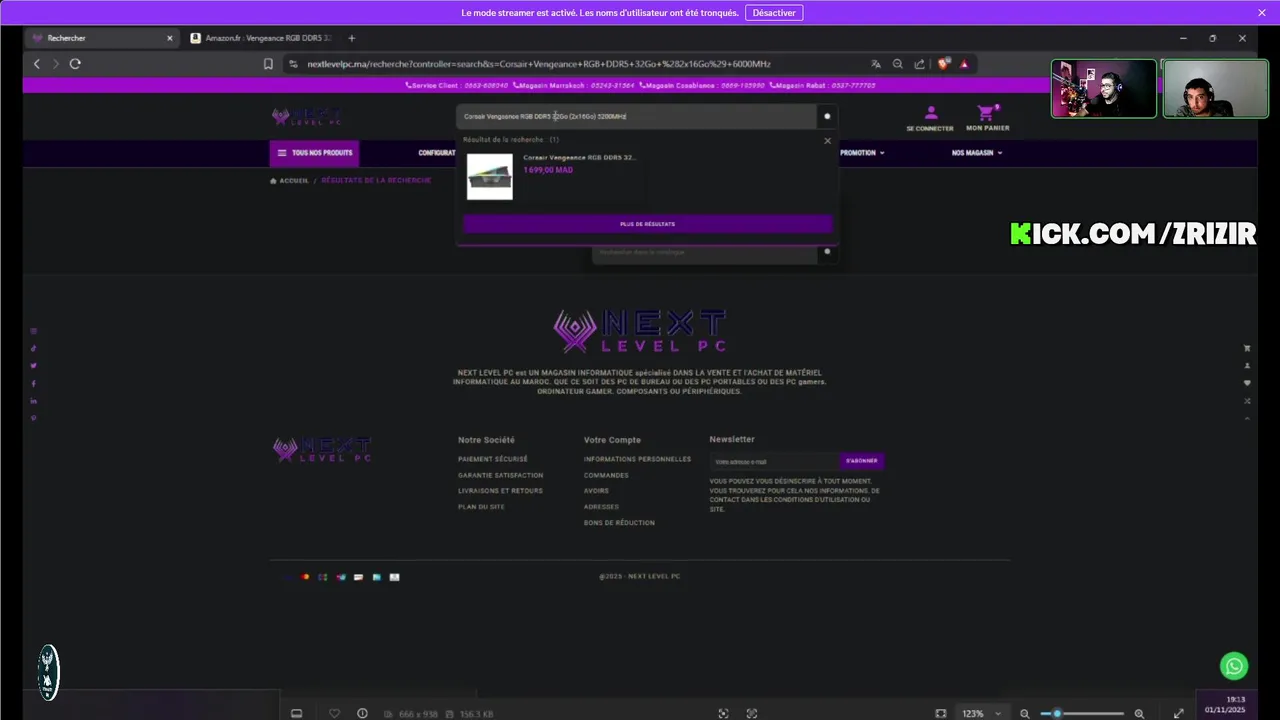Click the viewer fullscreen arrows icon
This screenshot has width=1280, height=720.
[1178, 713]
